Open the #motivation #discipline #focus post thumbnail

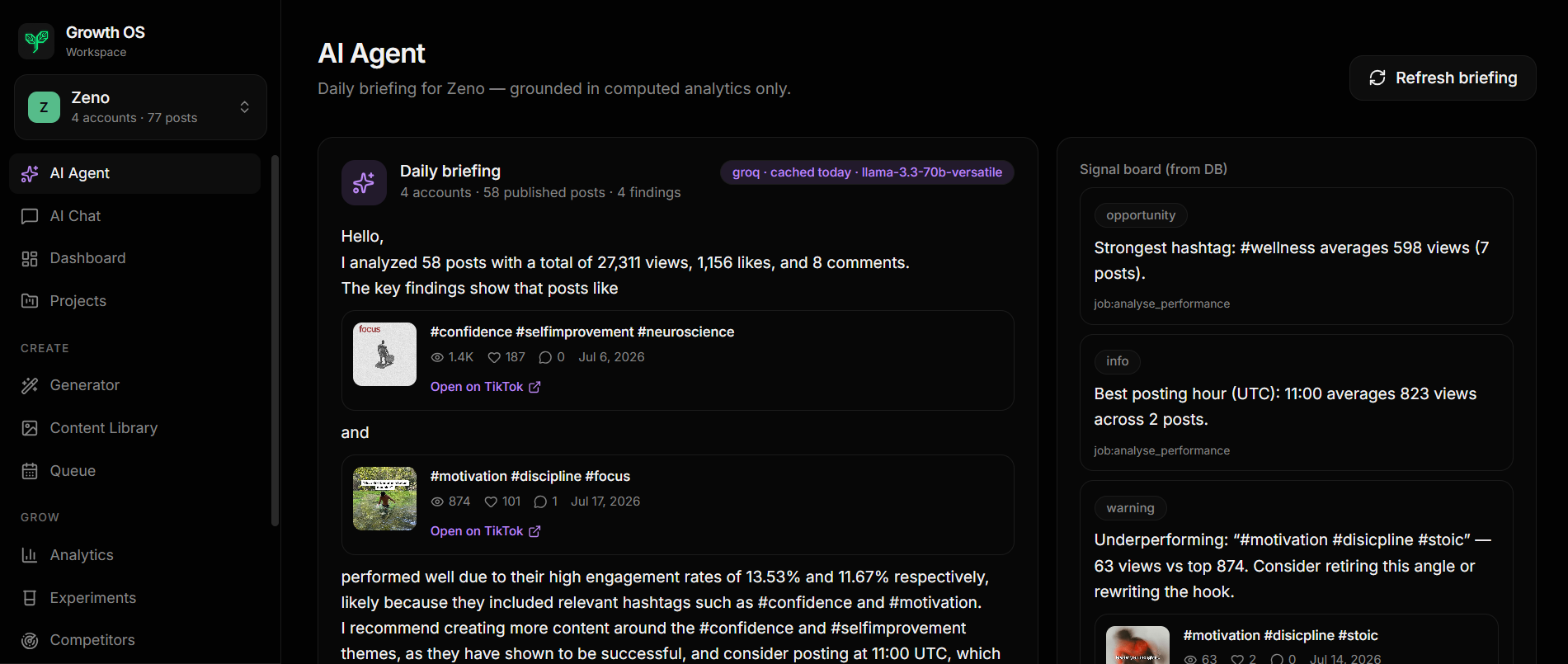(385, 498)
